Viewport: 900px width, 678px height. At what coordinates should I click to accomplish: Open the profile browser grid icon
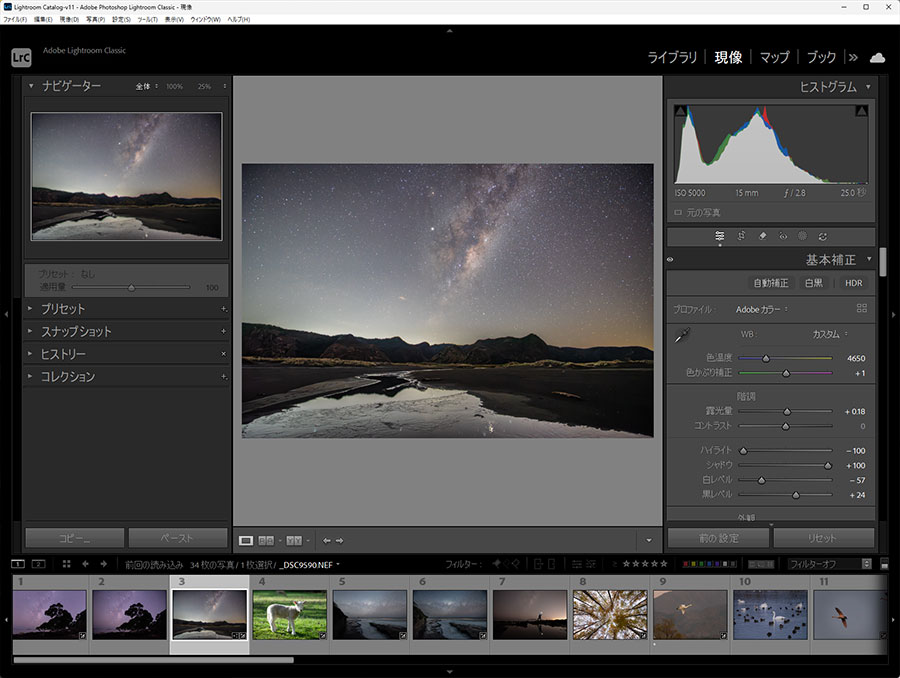862,309
